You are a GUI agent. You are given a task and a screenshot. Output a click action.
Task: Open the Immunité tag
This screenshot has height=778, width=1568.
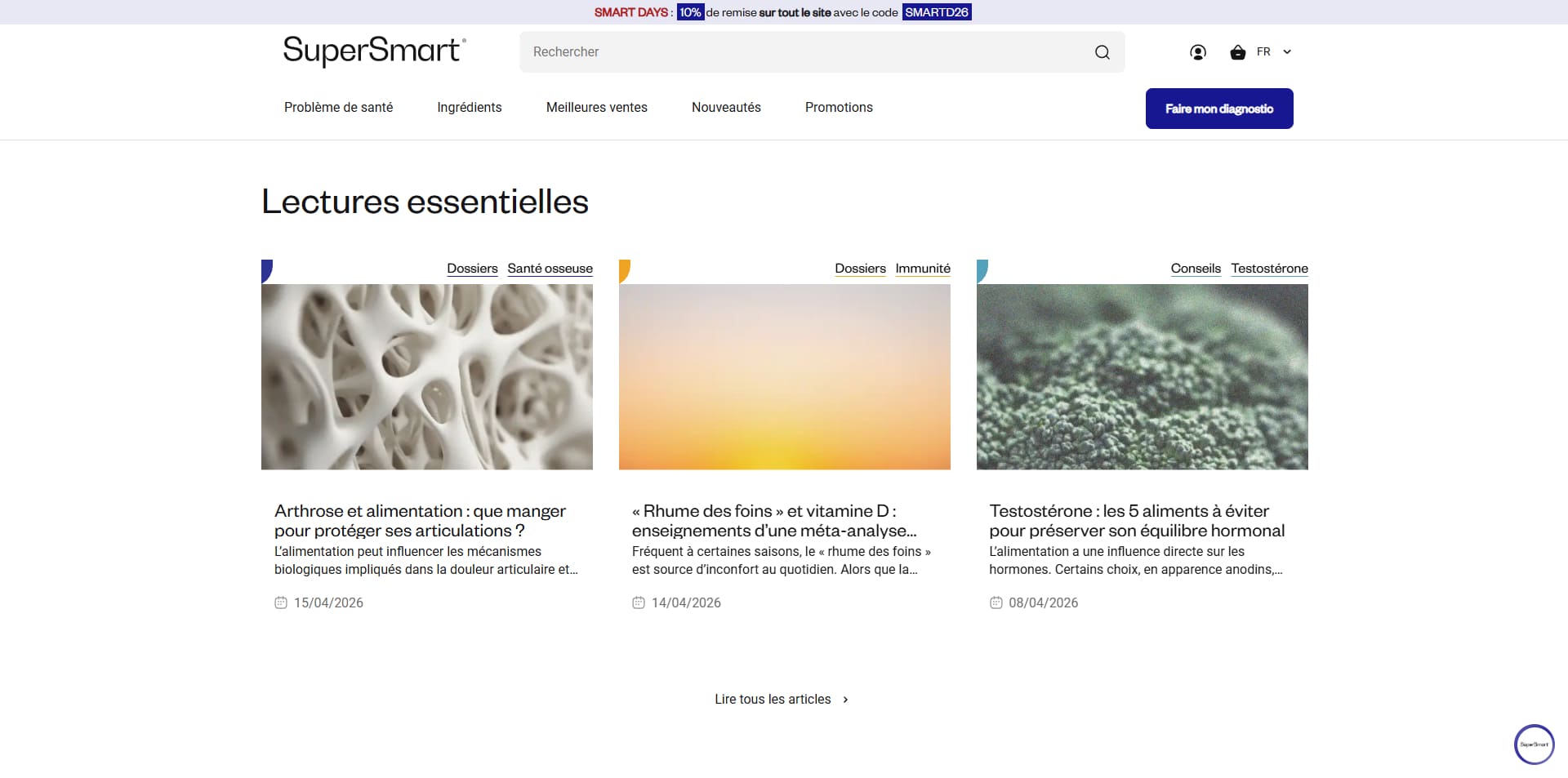[923, 269]
